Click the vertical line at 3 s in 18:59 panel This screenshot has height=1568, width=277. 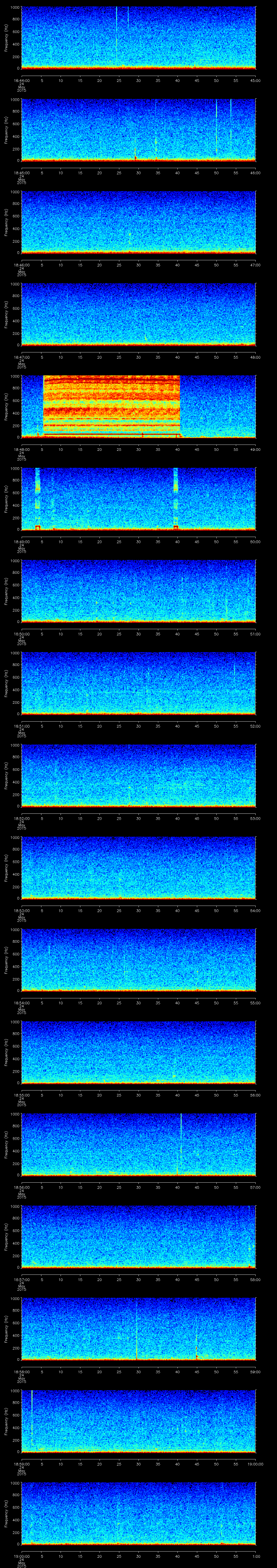[31, 1418]
